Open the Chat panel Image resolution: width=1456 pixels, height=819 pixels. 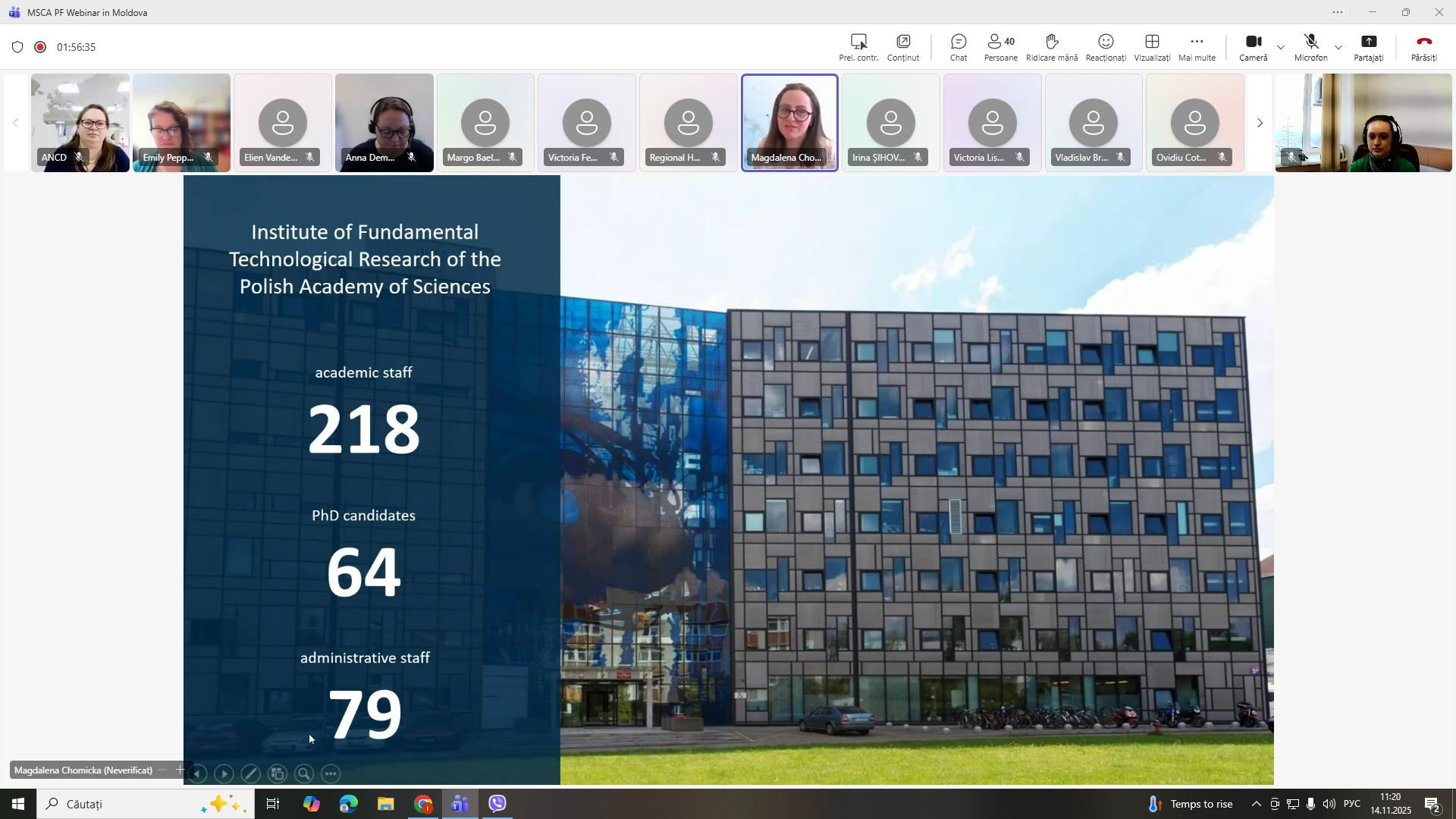[x=959, y=48]
